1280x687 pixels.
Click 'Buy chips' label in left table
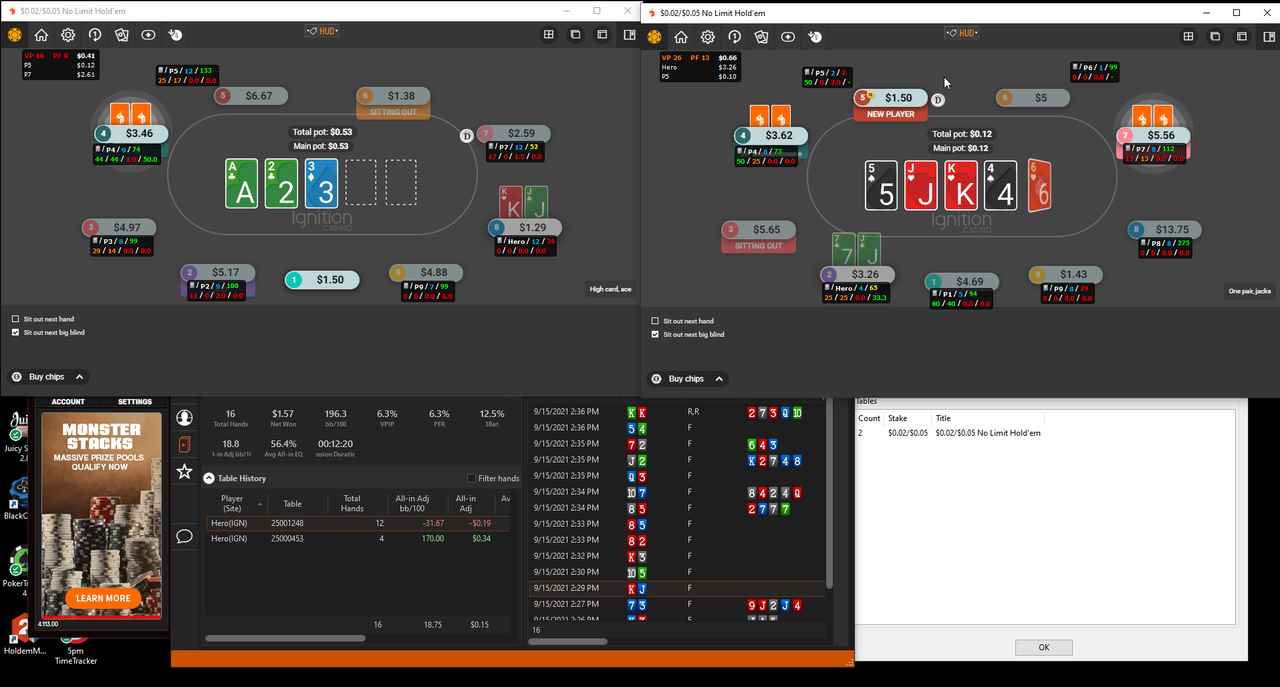point(46,377)
